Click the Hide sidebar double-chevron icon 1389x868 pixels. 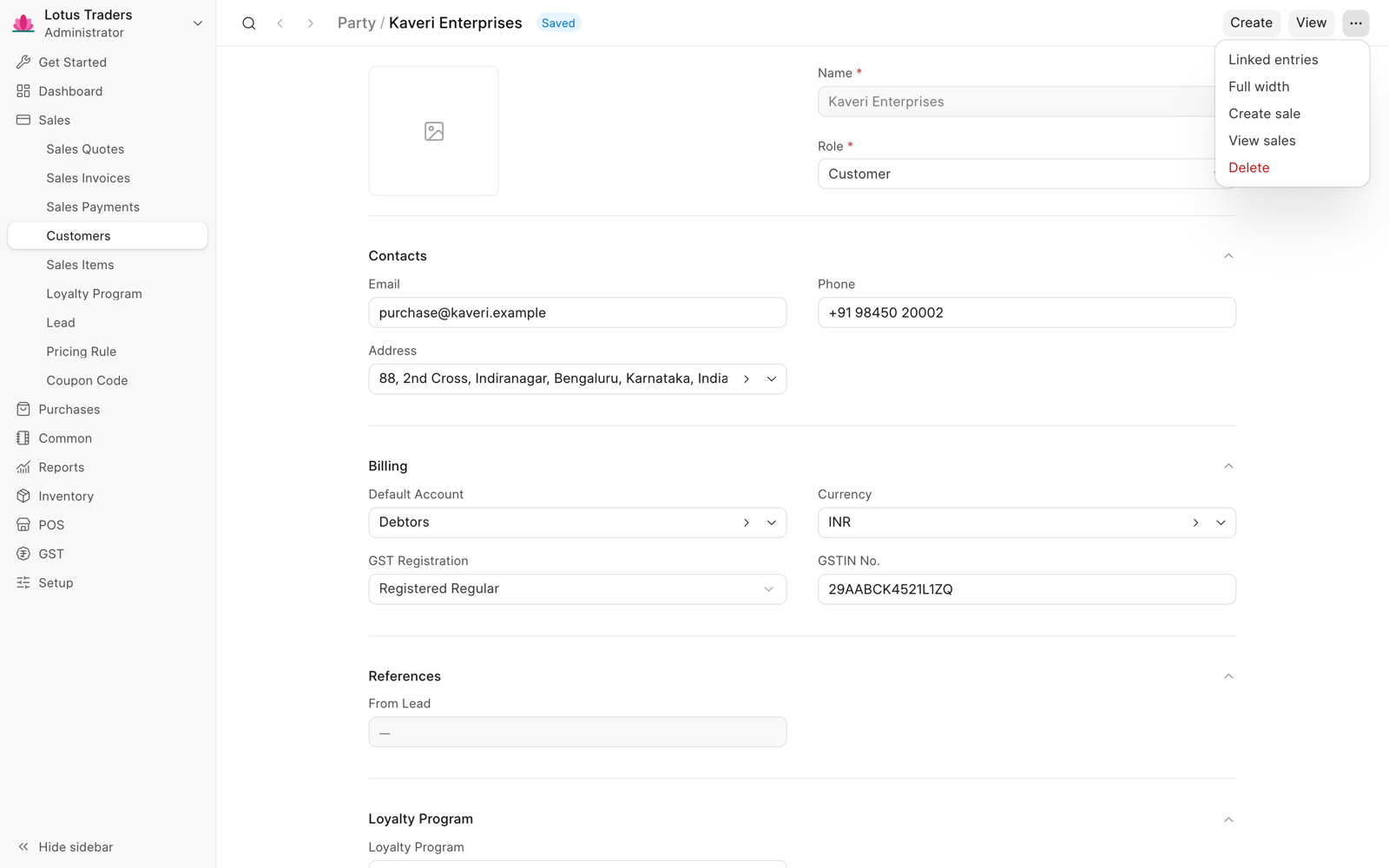click(23, 846)
